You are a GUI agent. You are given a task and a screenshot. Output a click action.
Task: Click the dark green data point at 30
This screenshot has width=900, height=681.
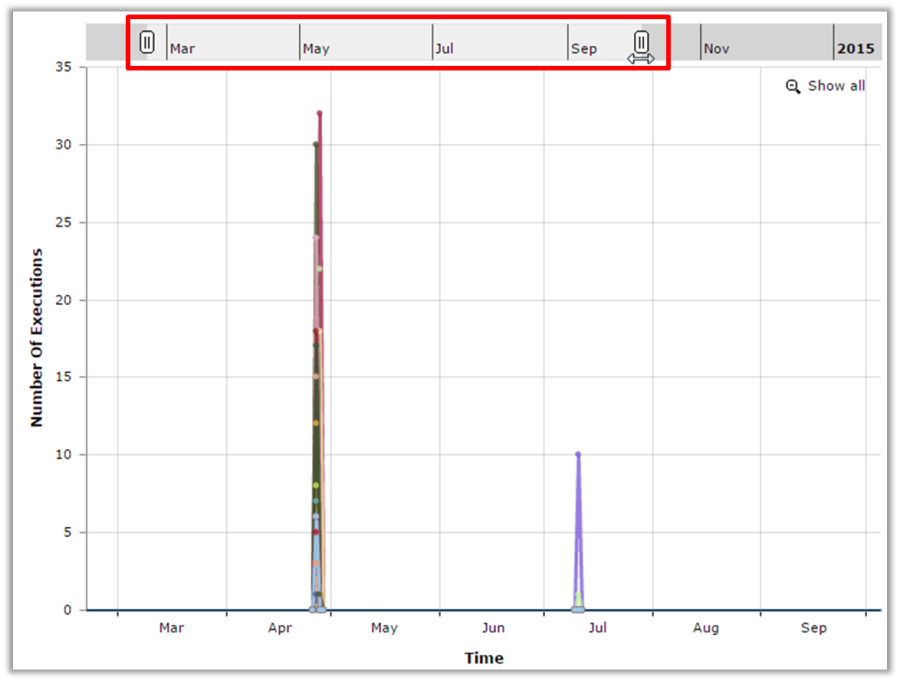point(316,145)
